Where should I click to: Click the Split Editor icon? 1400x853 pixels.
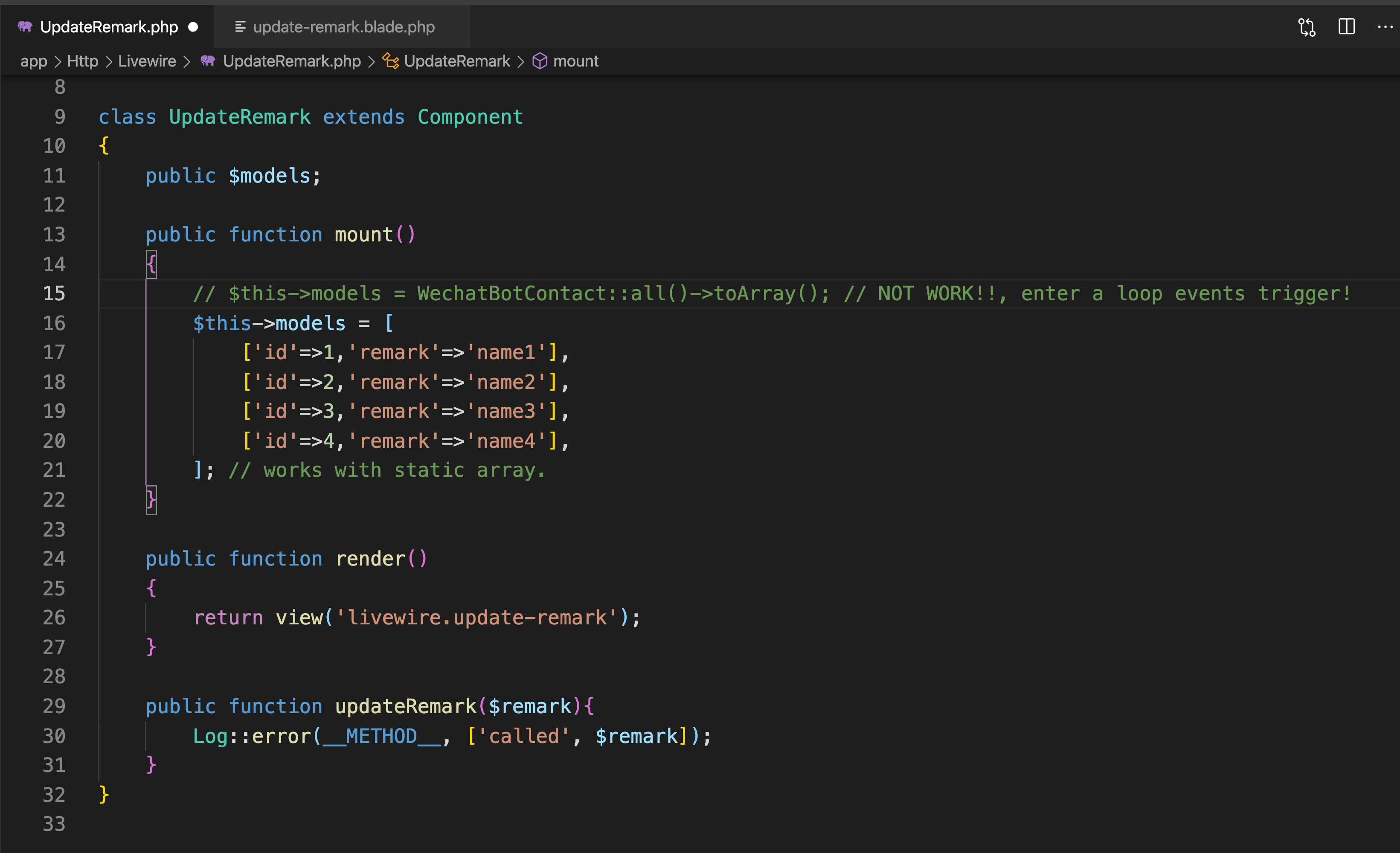[x=1347, y=27]
